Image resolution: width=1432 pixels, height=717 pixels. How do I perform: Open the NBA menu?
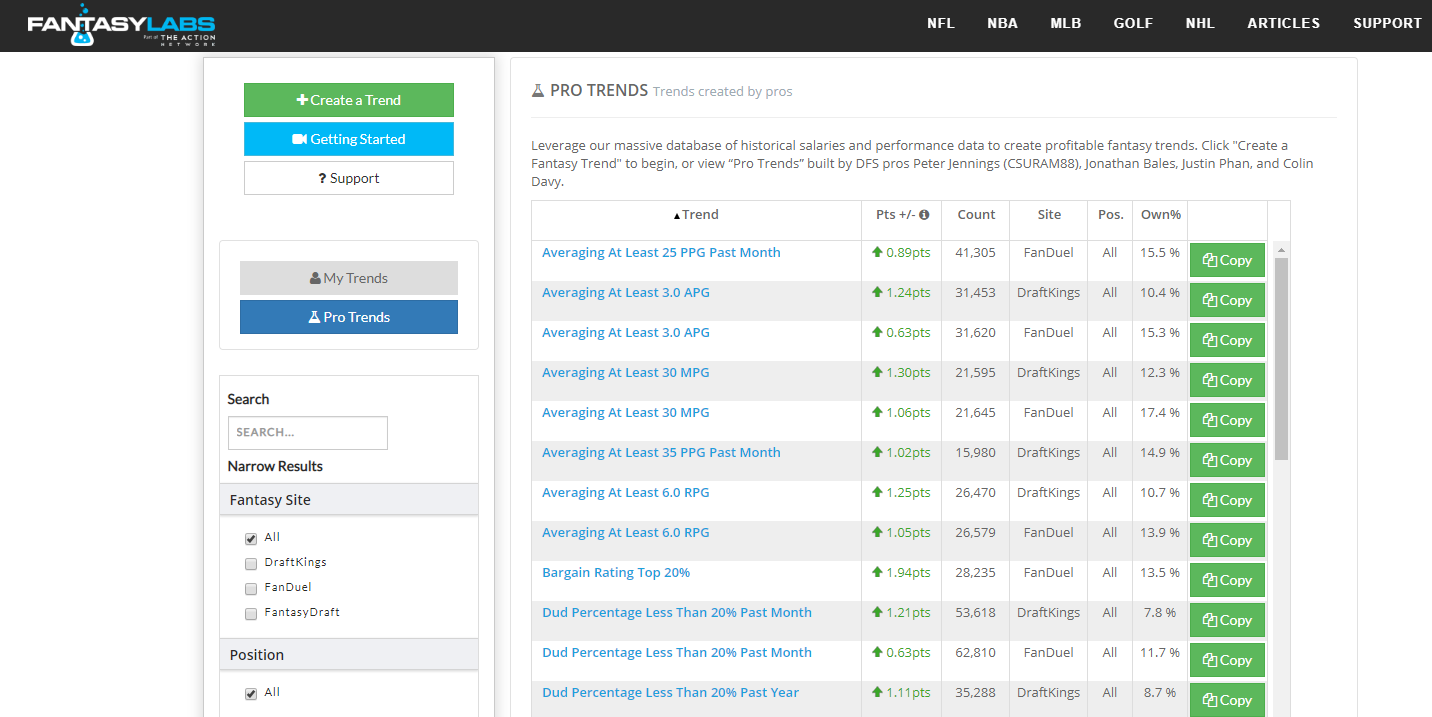point(1002,23)
